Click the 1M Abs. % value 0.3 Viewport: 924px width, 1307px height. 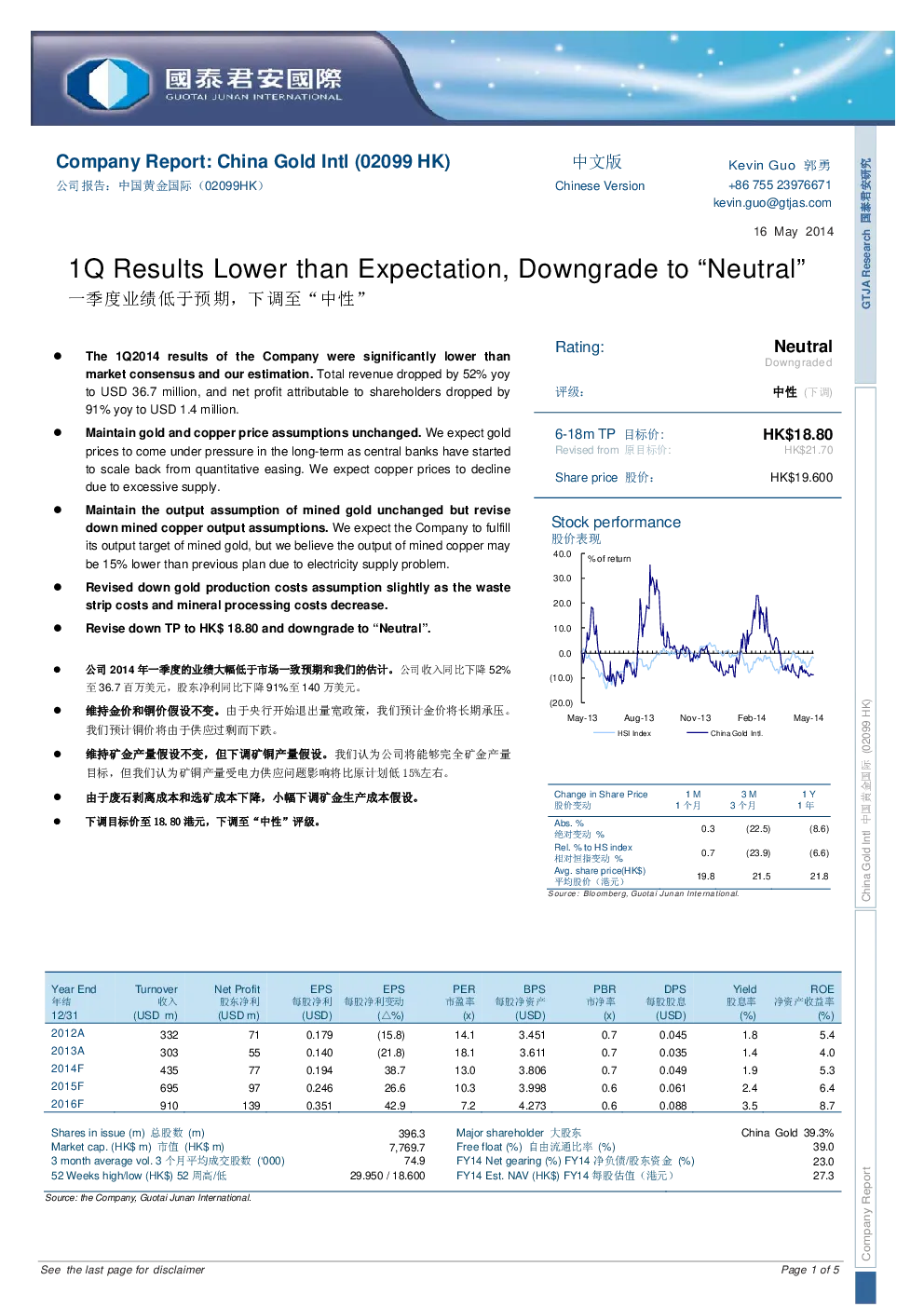(x=708, y=828)
